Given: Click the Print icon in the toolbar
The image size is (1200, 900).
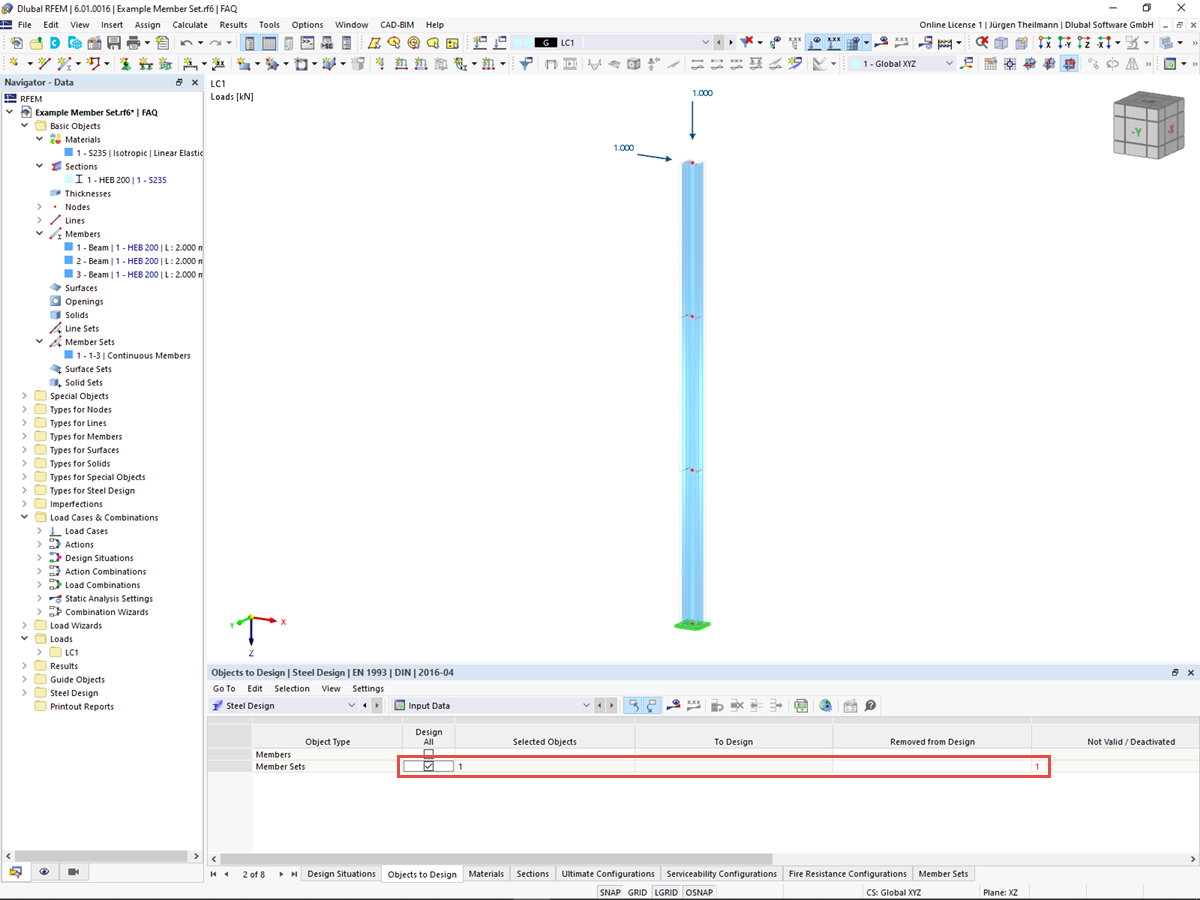Looking at the screenshot, I should click(133, 43).
